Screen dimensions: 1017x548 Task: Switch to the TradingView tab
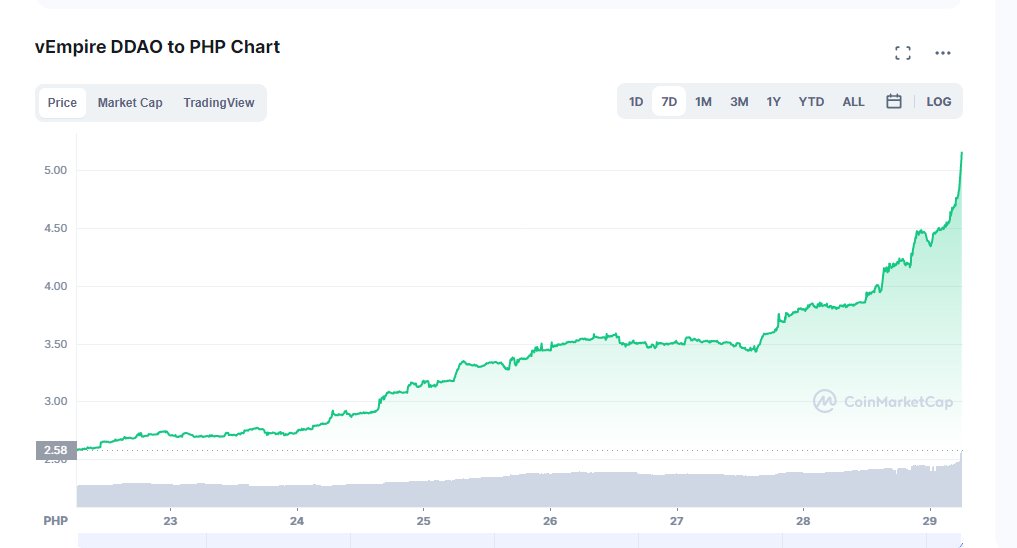tap(219, 102)
